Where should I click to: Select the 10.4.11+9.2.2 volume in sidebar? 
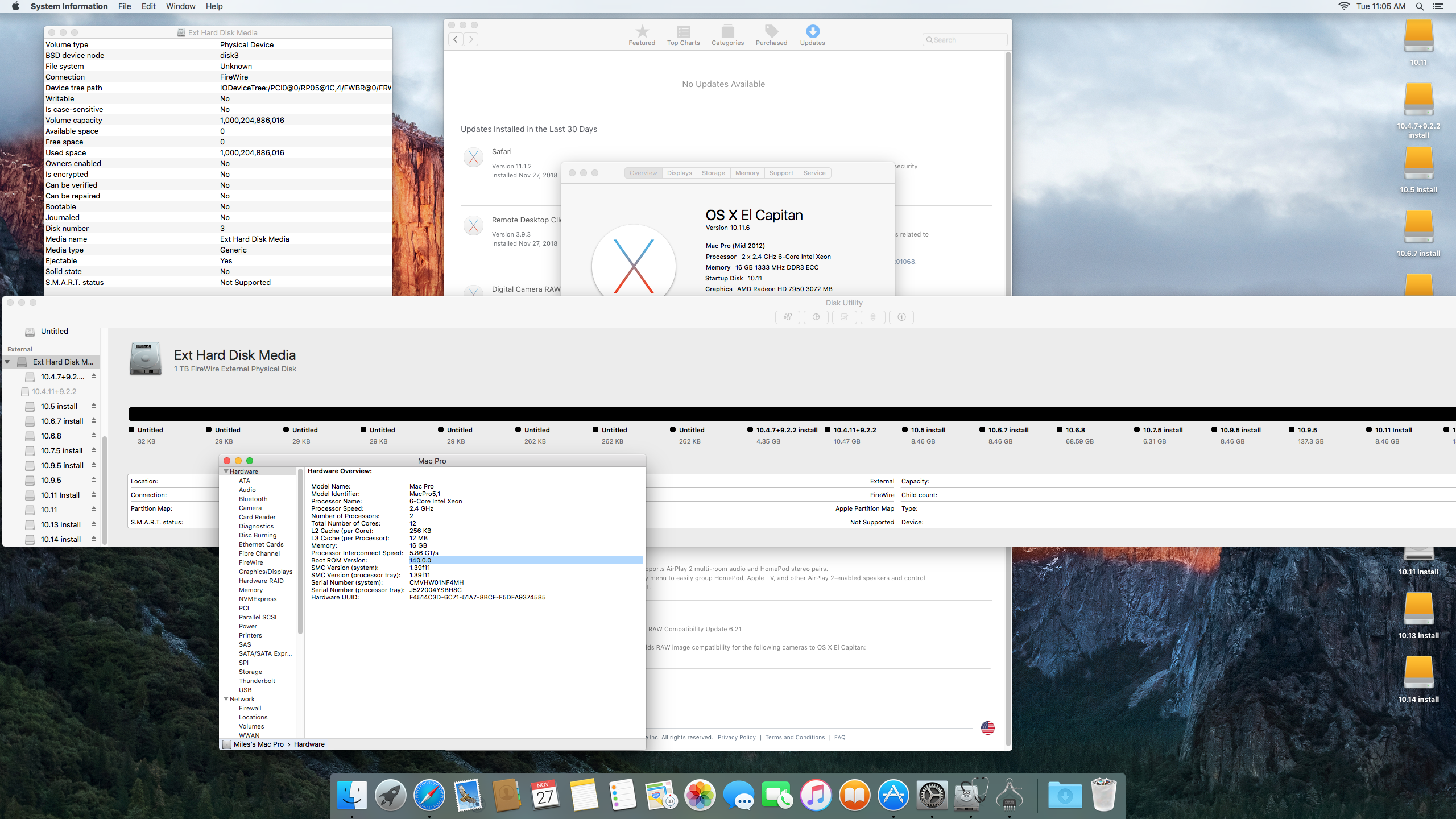(x=52, y=391)
